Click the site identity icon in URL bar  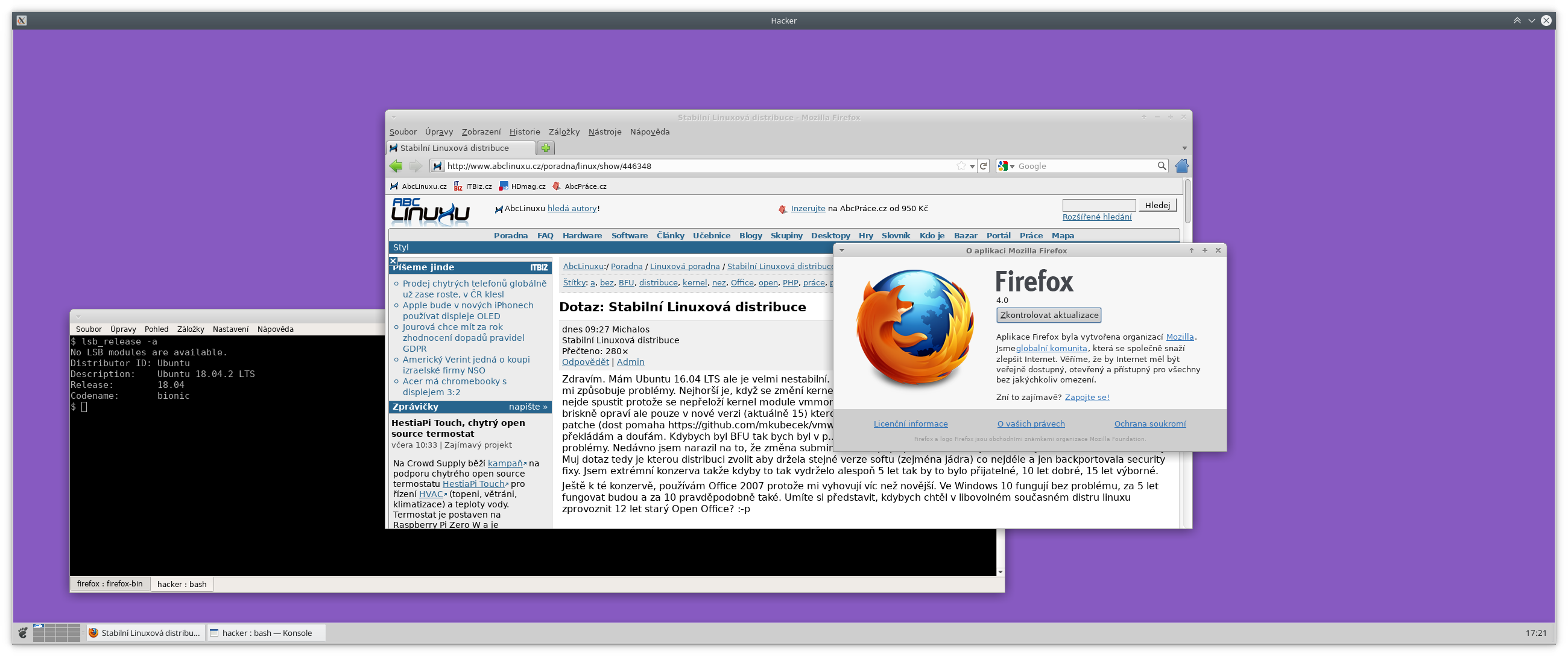click(x=437, y=166)
